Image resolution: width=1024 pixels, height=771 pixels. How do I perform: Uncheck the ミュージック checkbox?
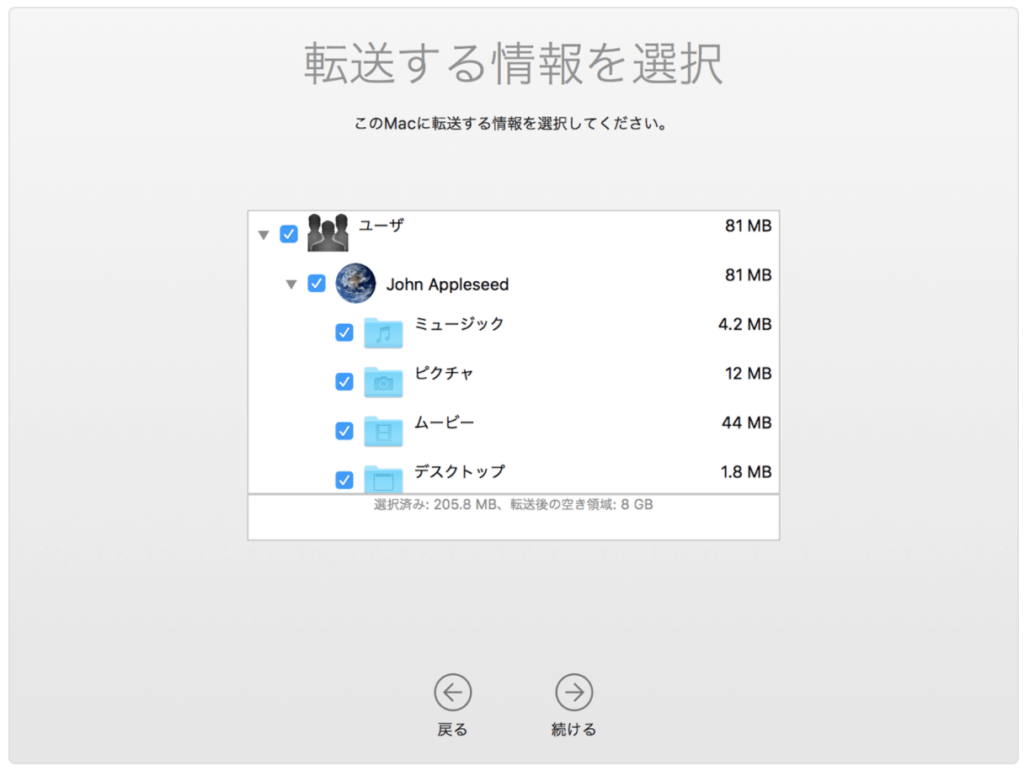point(344,332)
